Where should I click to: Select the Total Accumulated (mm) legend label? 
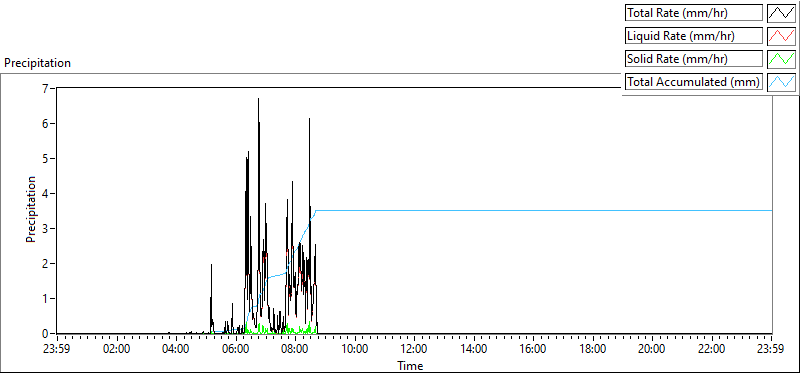click(x=694, y=82)
